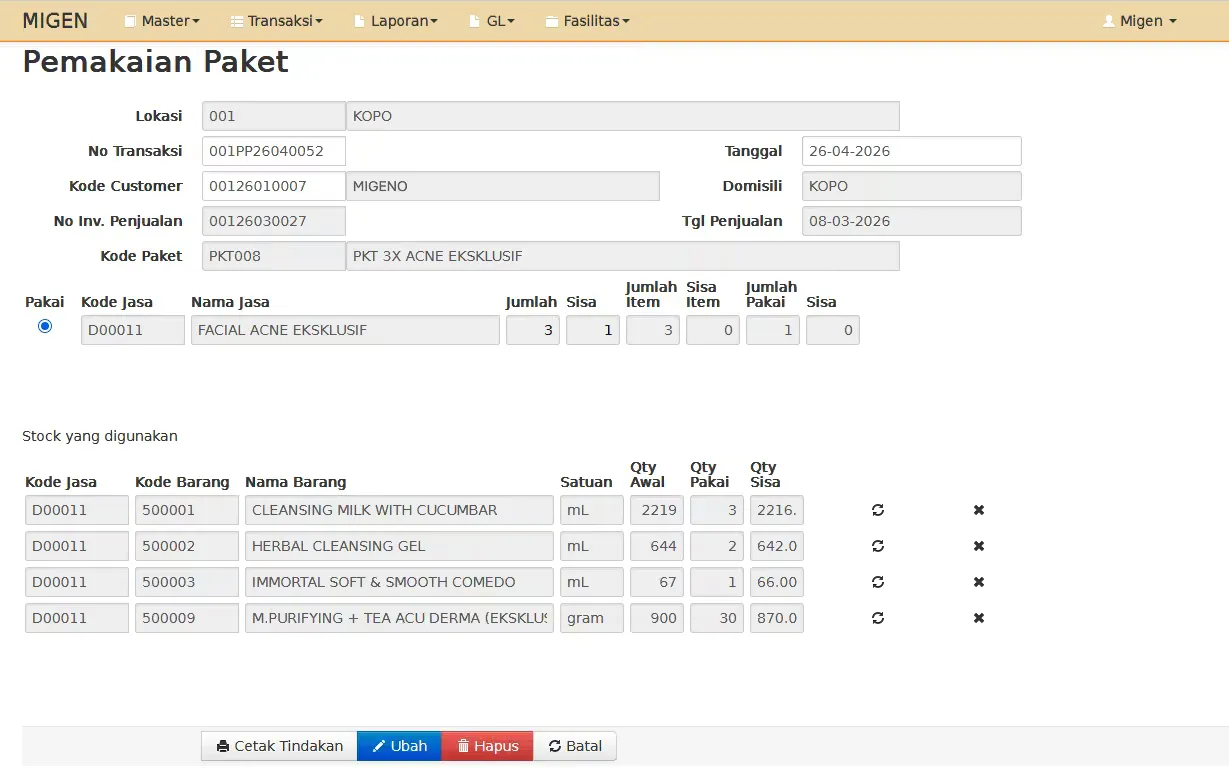Expand the GL menu
This screenshot has width=1229, height=768.
(x=492, y=20)
